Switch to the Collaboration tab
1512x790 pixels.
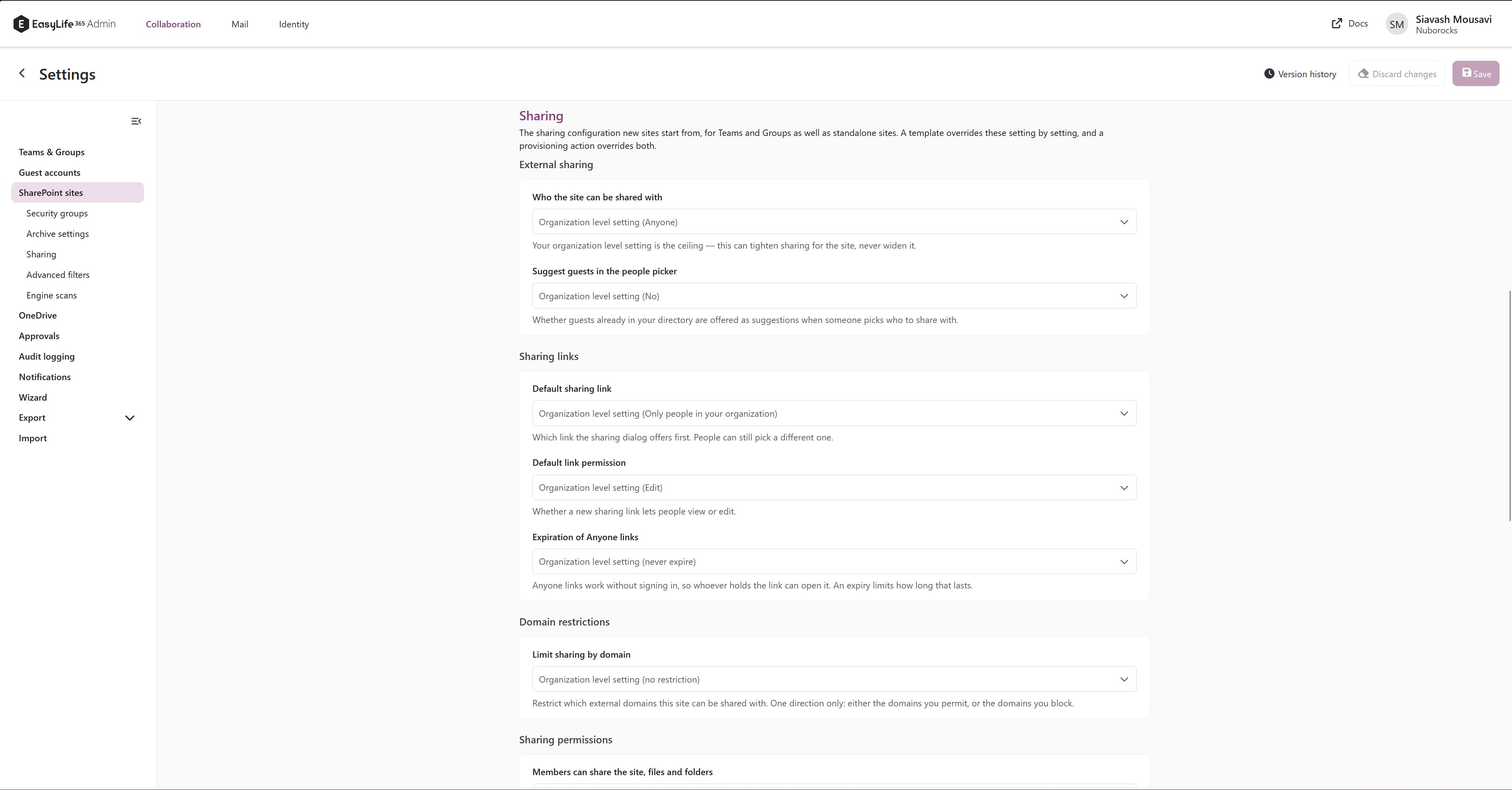[x=173, y=24]
